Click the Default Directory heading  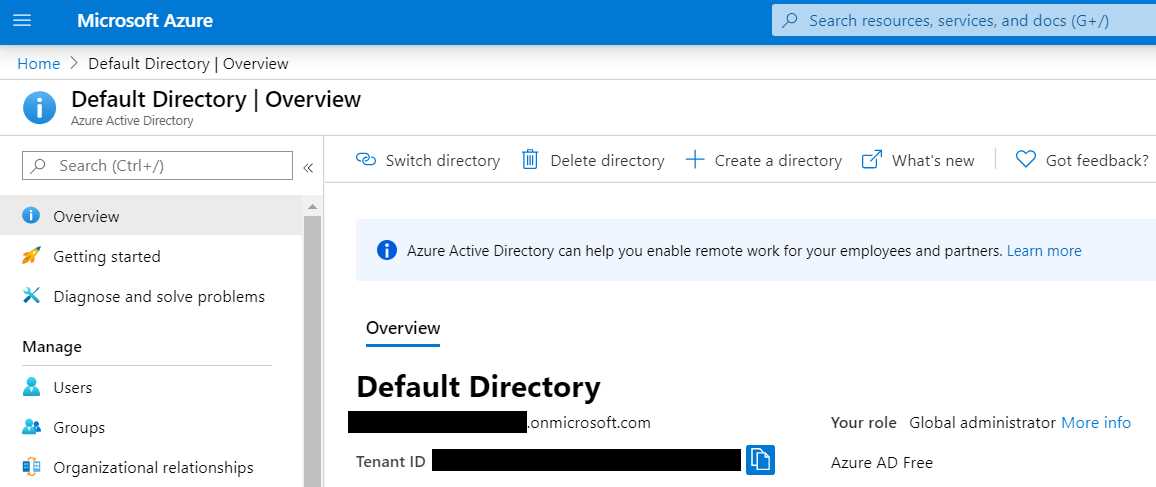(478, 387)
